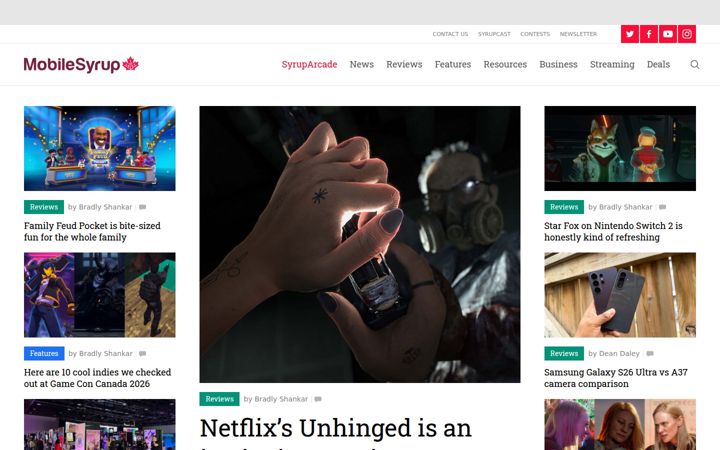Visit the Deals section

click(x=658, y=64)
